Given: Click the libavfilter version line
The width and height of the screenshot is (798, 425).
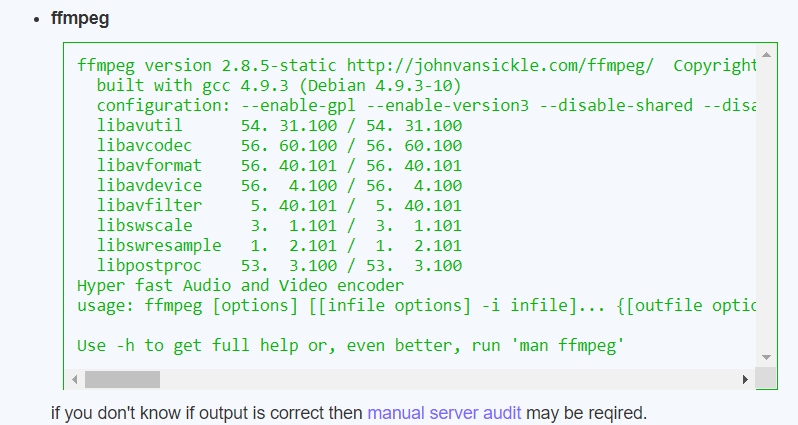Looking at the screenshot, I should [x=279, y=206].
